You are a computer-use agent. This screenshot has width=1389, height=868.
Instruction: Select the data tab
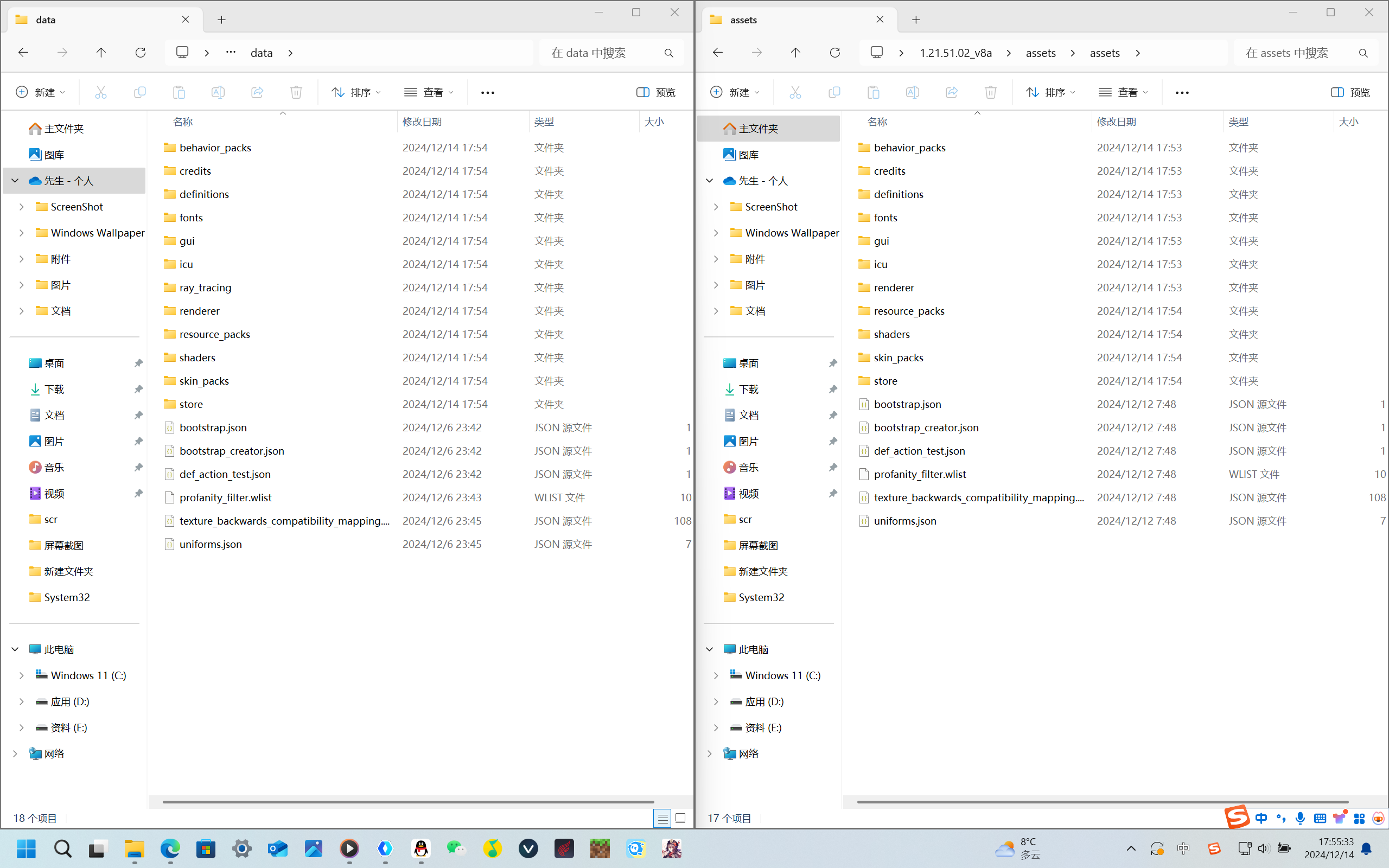(x=105, y=20)
